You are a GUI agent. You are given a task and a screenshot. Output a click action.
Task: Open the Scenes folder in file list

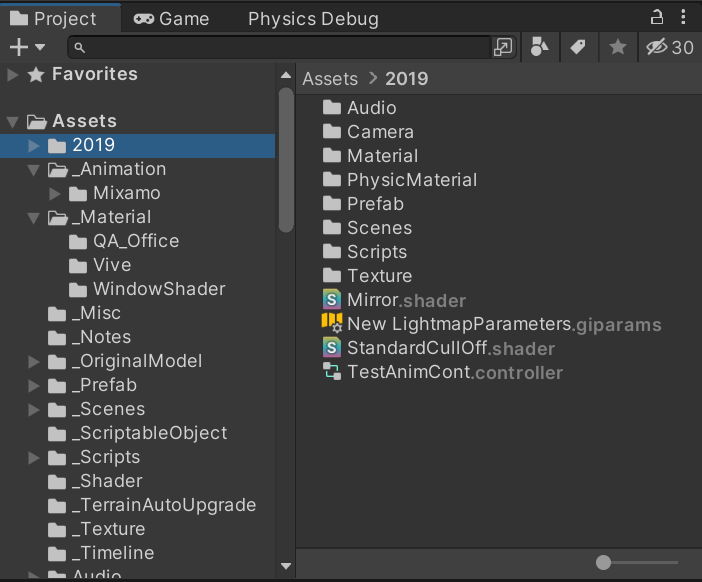pos(367,228)
